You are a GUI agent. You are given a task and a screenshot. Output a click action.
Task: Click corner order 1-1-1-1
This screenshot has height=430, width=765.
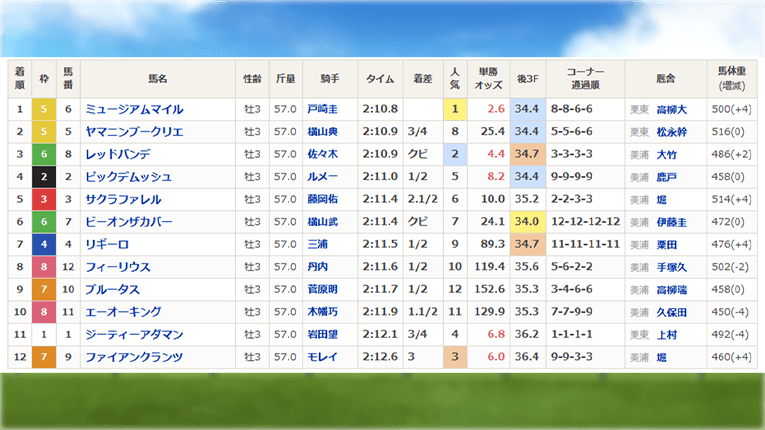click(571, 334)
